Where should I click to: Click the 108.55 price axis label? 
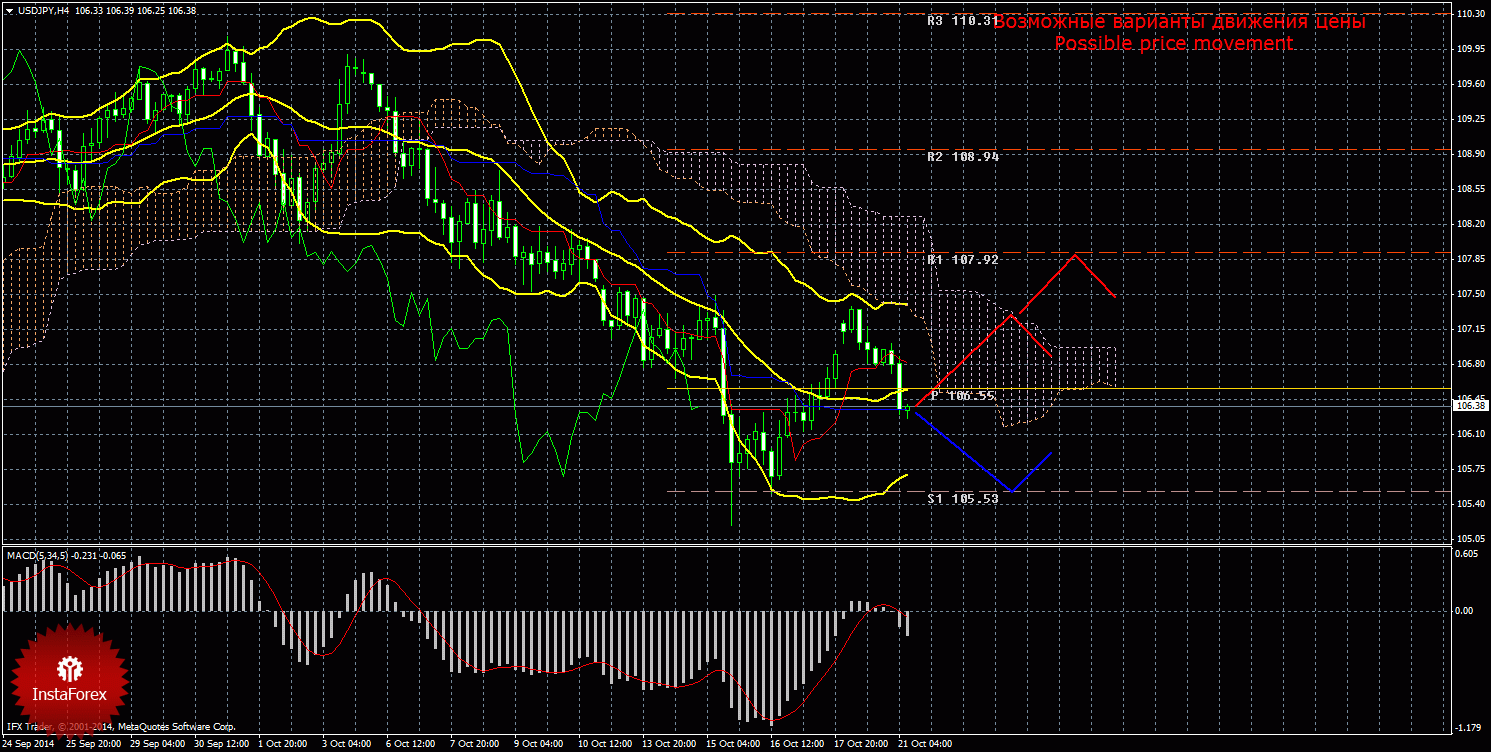click(x=1470, y=189)
